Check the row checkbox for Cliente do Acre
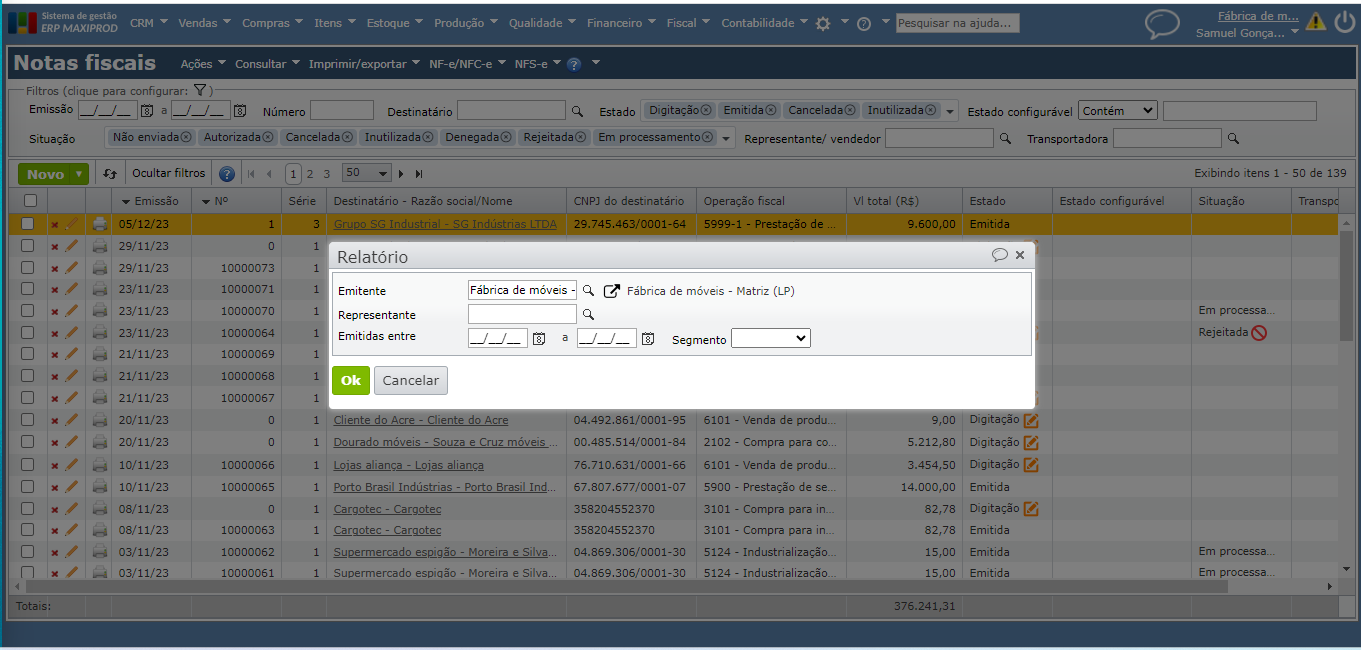 [x=28, y=420]
